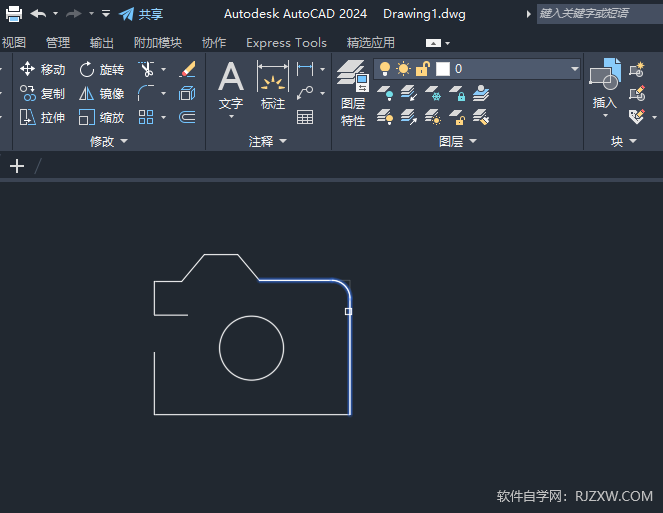This screenshot has height=513, width=663.
Task: Click the Erase tool eraser icon
Action: pos(187,69)
